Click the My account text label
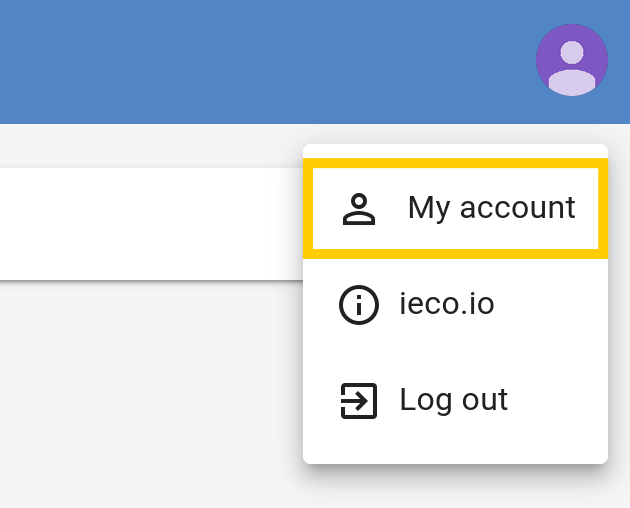This screenshot has height=508, width=630. point(491,208)
